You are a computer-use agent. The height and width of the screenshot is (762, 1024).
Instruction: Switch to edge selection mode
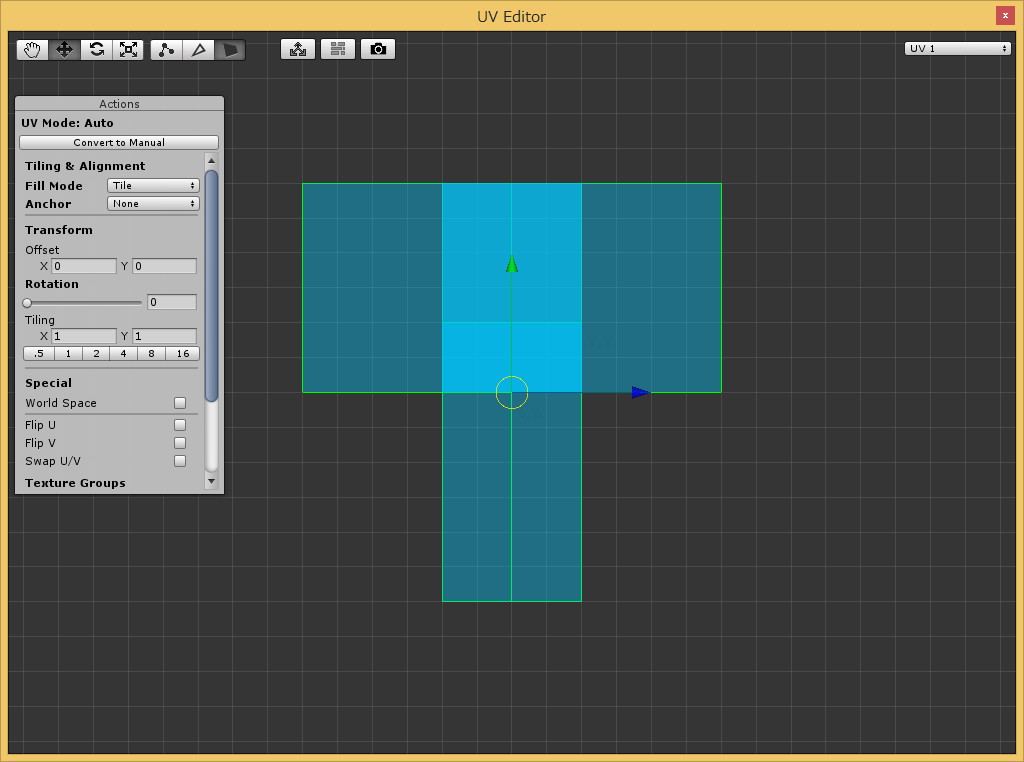(199, 50)
